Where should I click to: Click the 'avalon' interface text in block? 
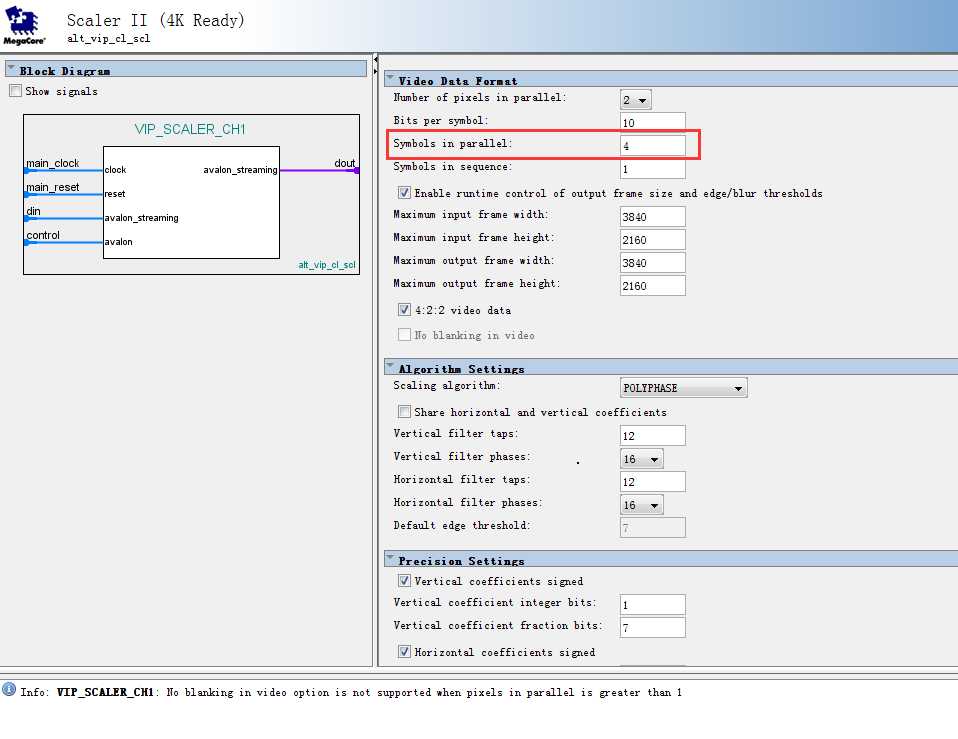pos(119,242)
